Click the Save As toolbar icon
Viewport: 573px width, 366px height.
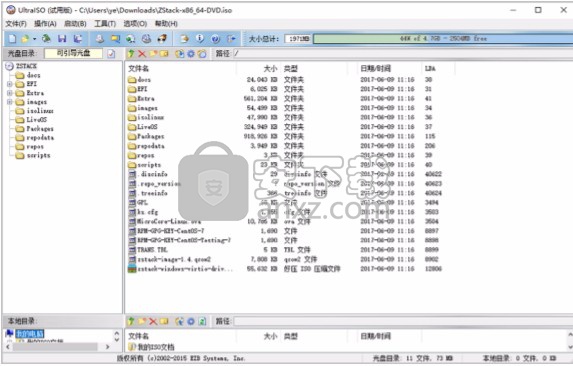(77, 38)
